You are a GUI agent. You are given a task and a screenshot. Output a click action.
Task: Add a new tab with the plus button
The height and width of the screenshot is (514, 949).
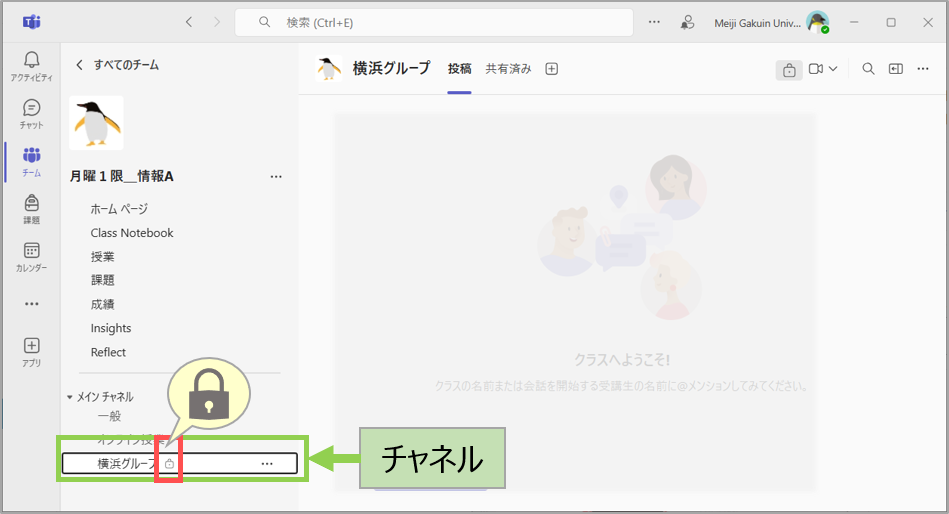[551, 69]
